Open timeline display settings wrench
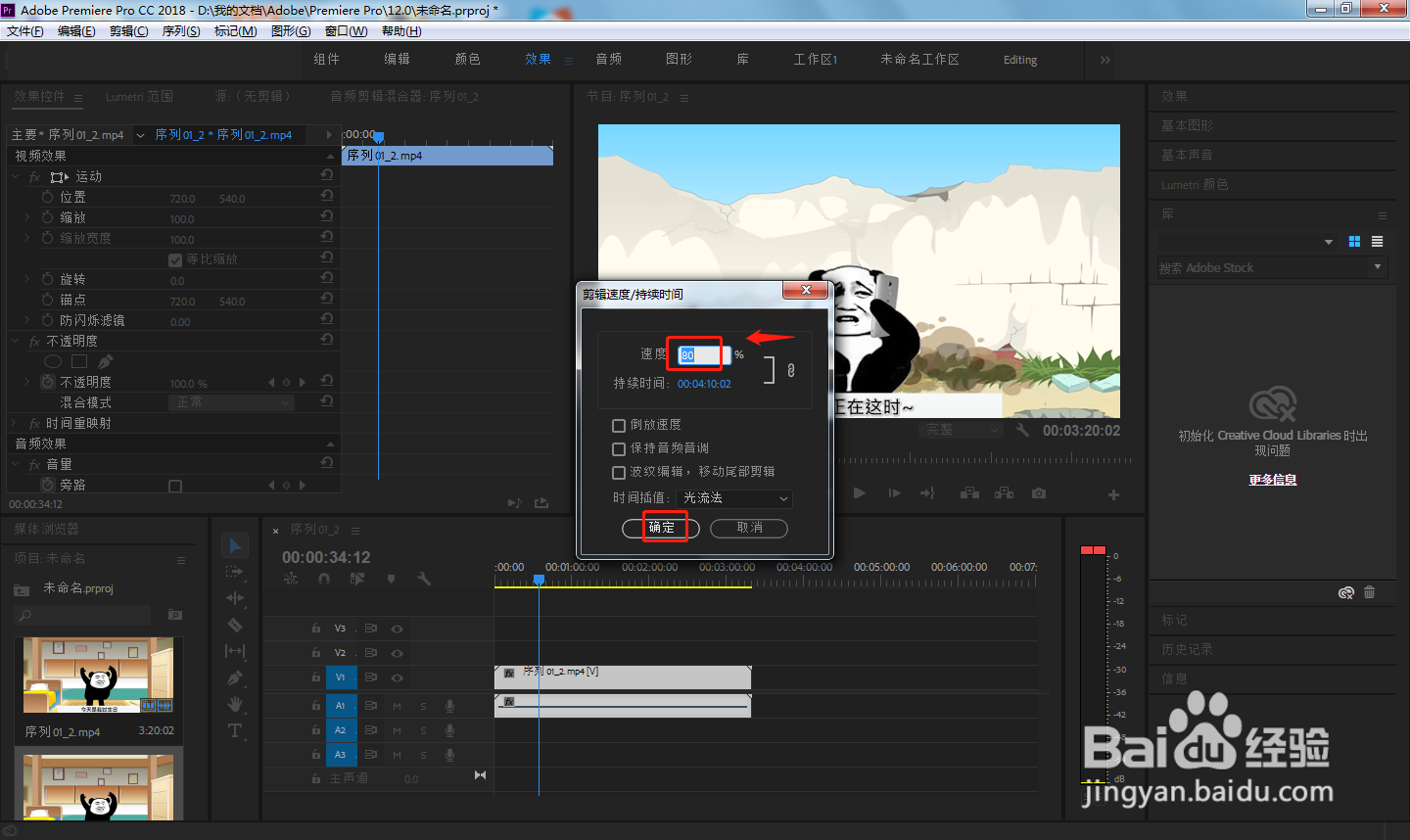This screenshot has width=1410, height=840. [424, 579]
